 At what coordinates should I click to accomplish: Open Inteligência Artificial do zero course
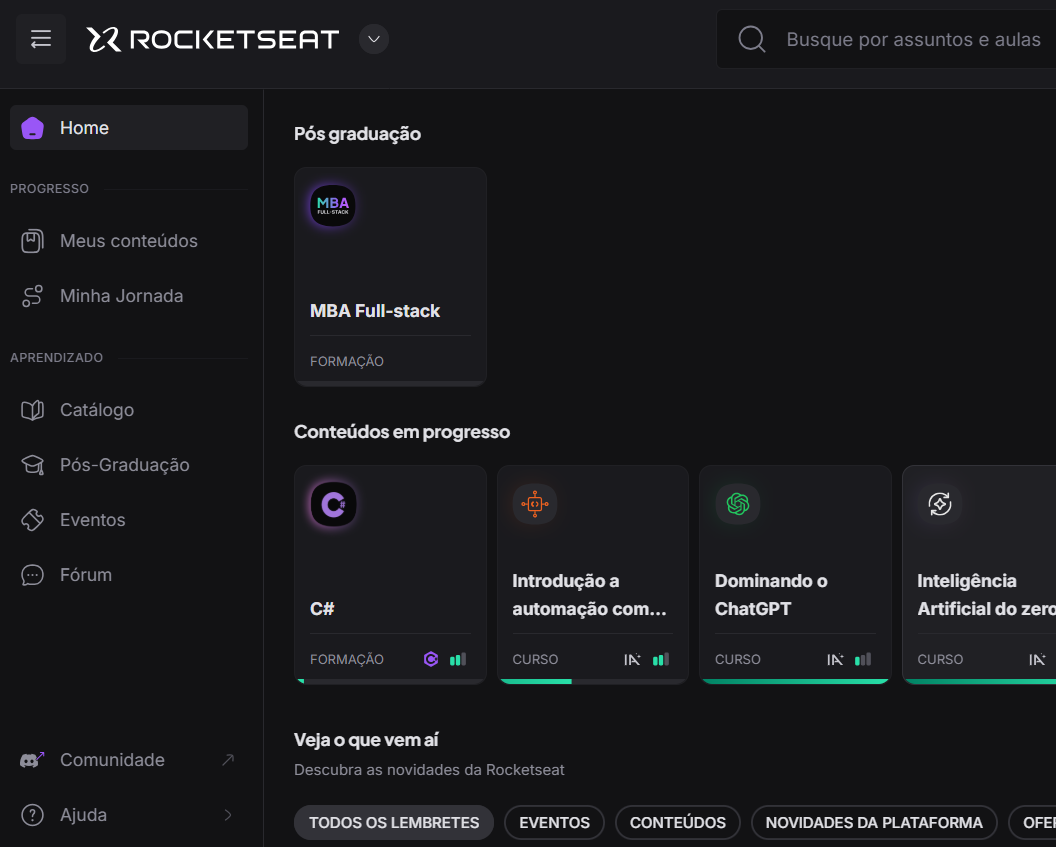[986, 595]
